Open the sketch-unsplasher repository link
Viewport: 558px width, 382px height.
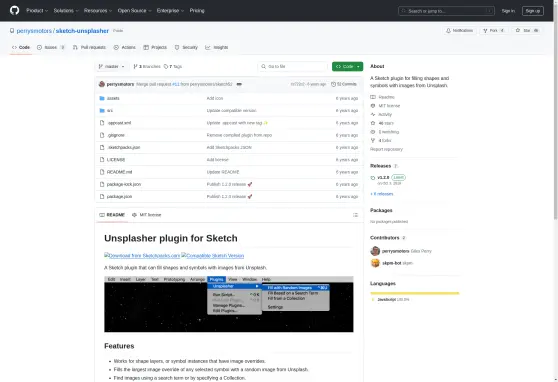coord(82,31)
